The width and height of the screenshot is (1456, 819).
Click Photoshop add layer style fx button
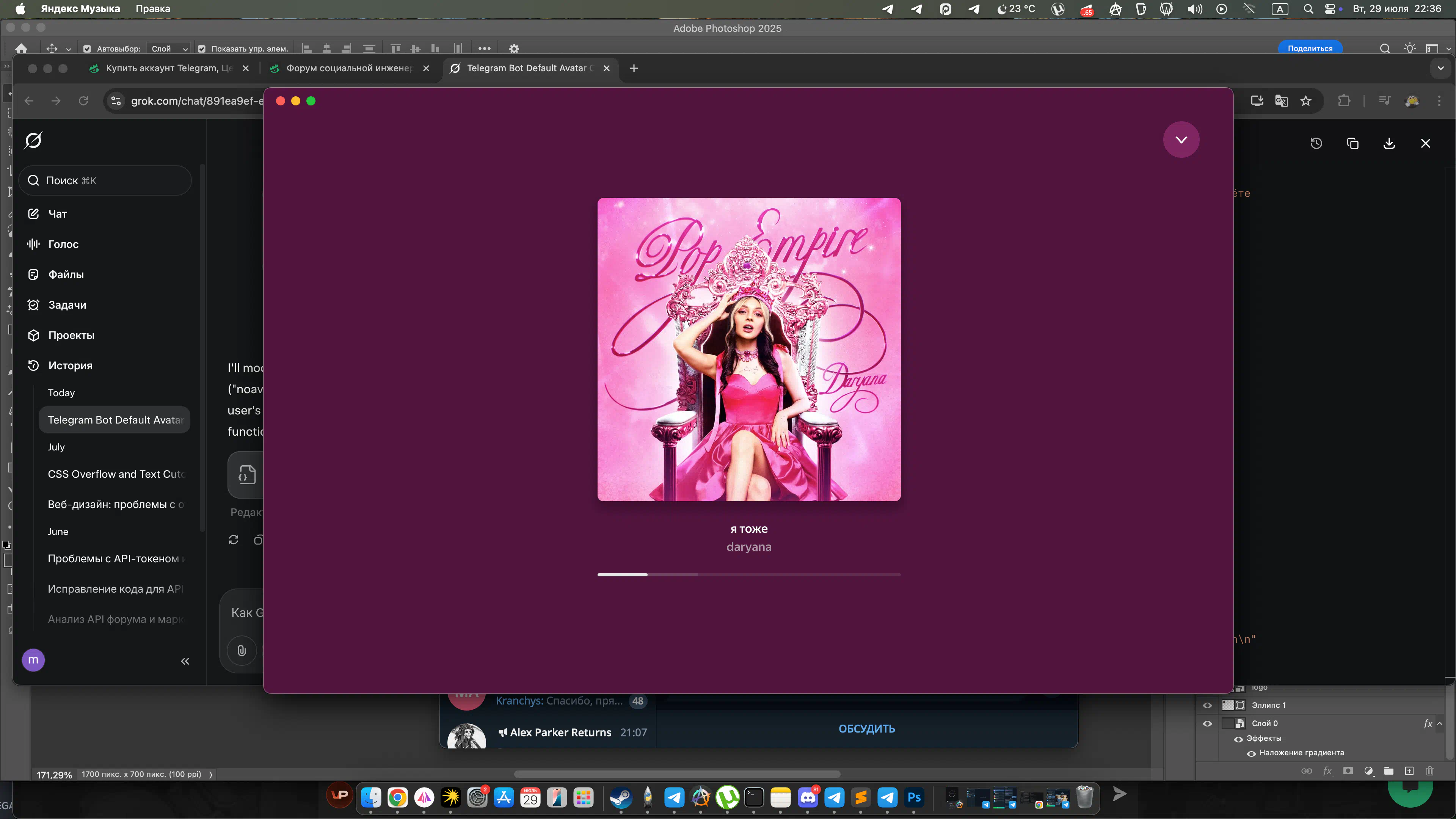click(x=1327, y=771)
